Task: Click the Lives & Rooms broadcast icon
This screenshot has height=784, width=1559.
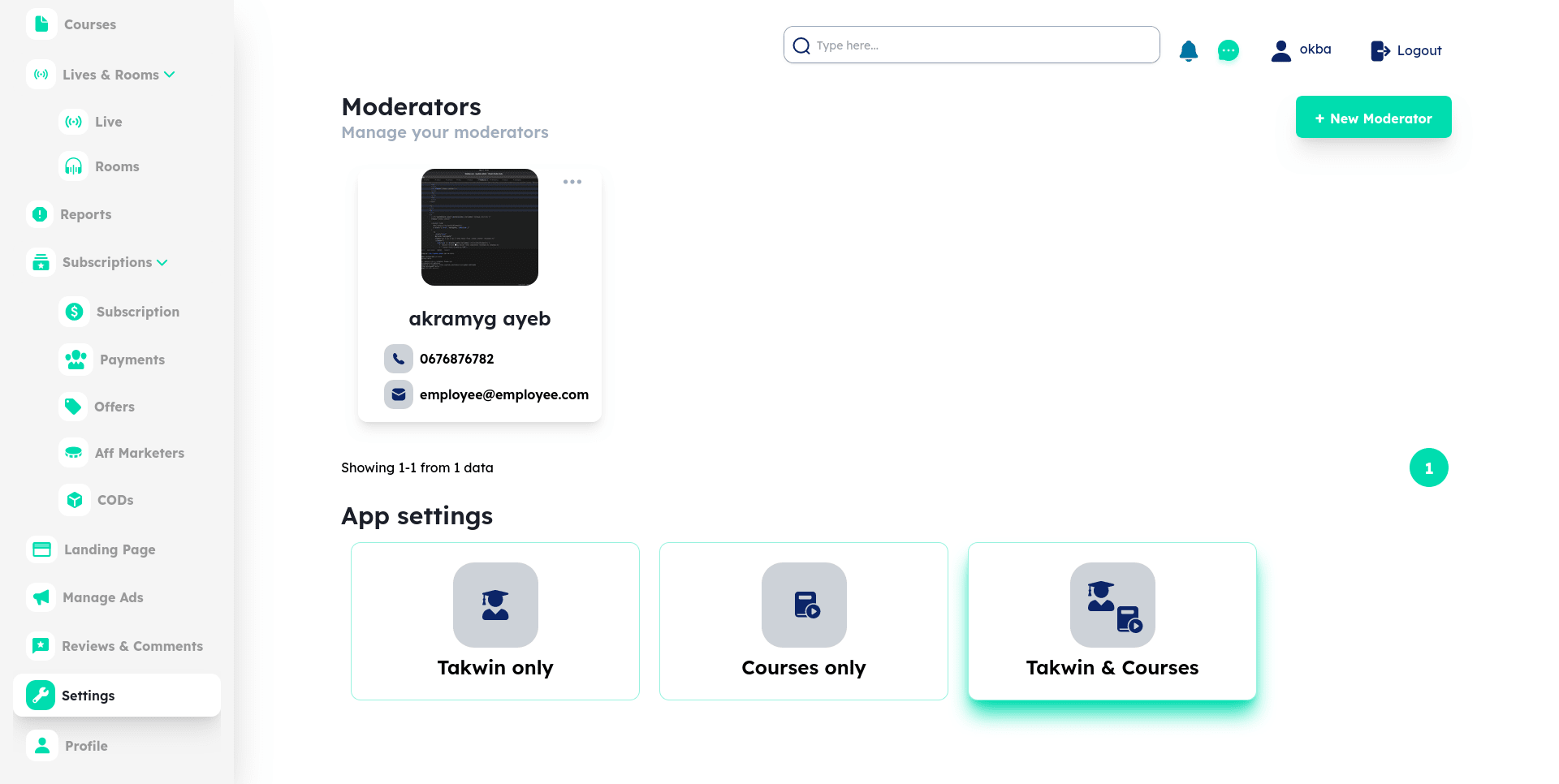Action: point(41,75)
